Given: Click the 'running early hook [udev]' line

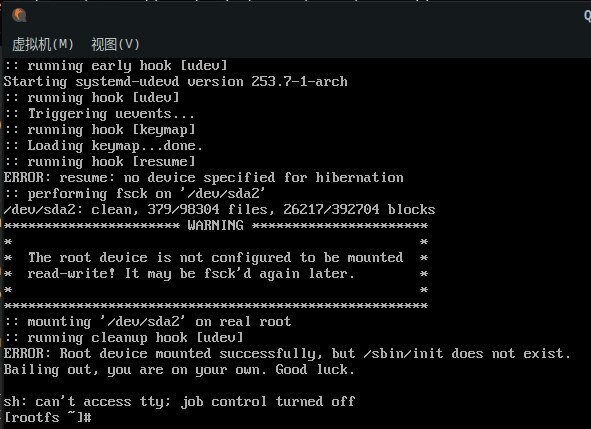Looking at the screenshot, I should [116, 66].
